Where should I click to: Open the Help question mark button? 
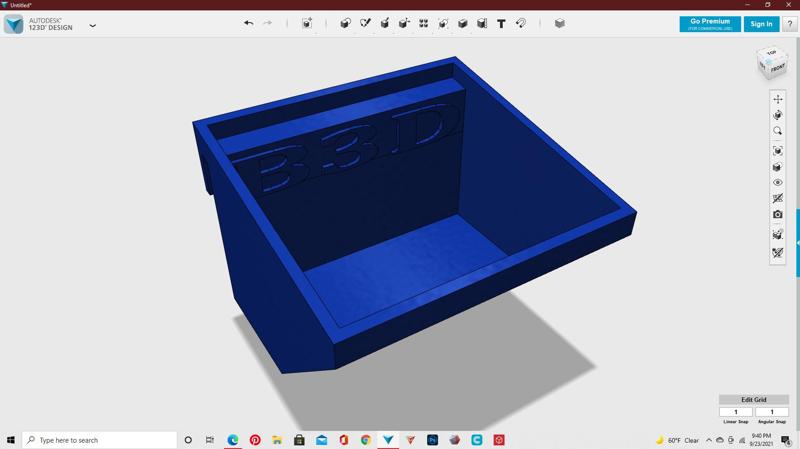click(x=790, y=24)
